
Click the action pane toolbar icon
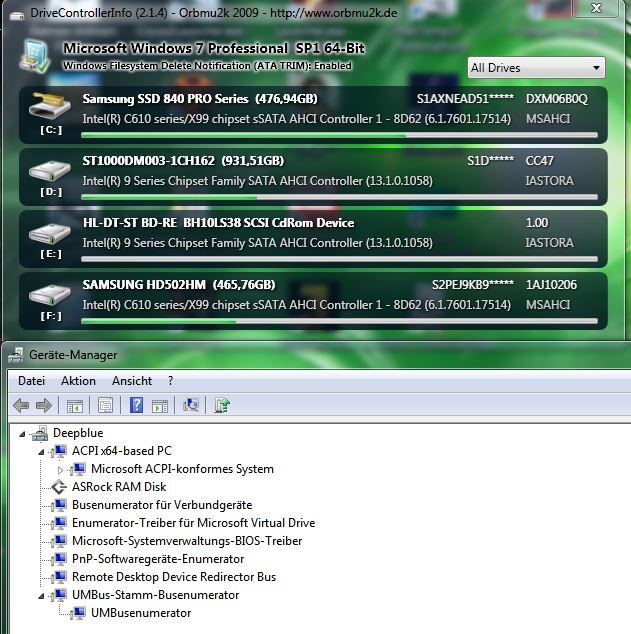[x=160, y=406]
